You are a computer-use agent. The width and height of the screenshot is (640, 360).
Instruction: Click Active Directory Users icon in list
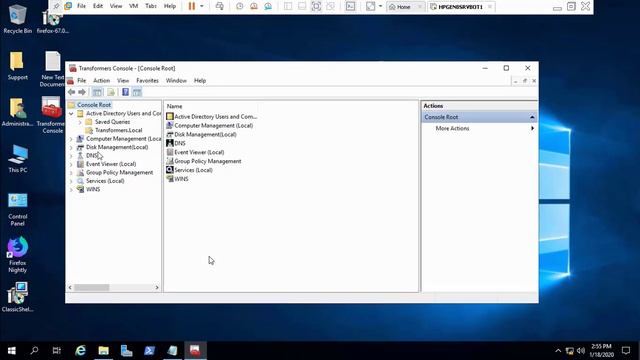[x=170, y=117]
